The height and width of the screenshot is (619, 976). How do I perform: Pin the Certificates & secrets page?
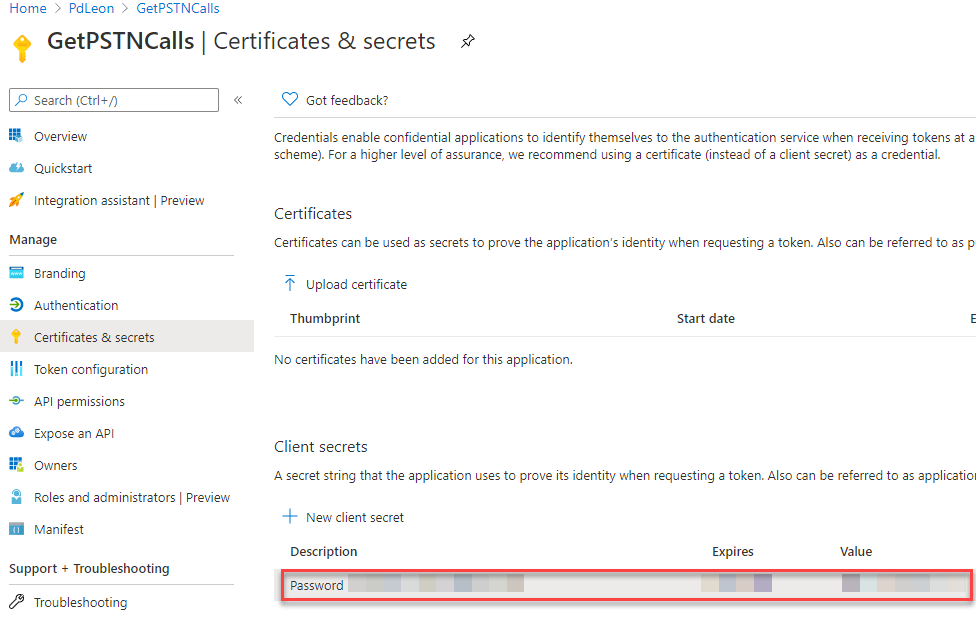[466, 42]
